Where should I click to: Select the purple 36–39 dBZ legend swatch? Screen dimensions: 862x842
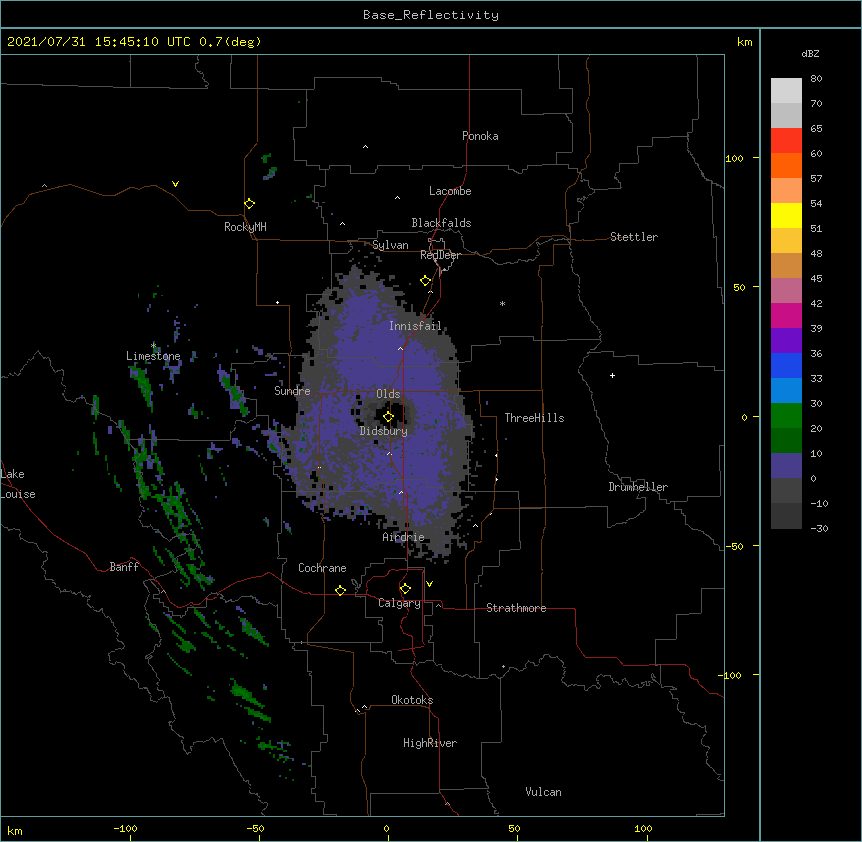(x=786, y=340)
